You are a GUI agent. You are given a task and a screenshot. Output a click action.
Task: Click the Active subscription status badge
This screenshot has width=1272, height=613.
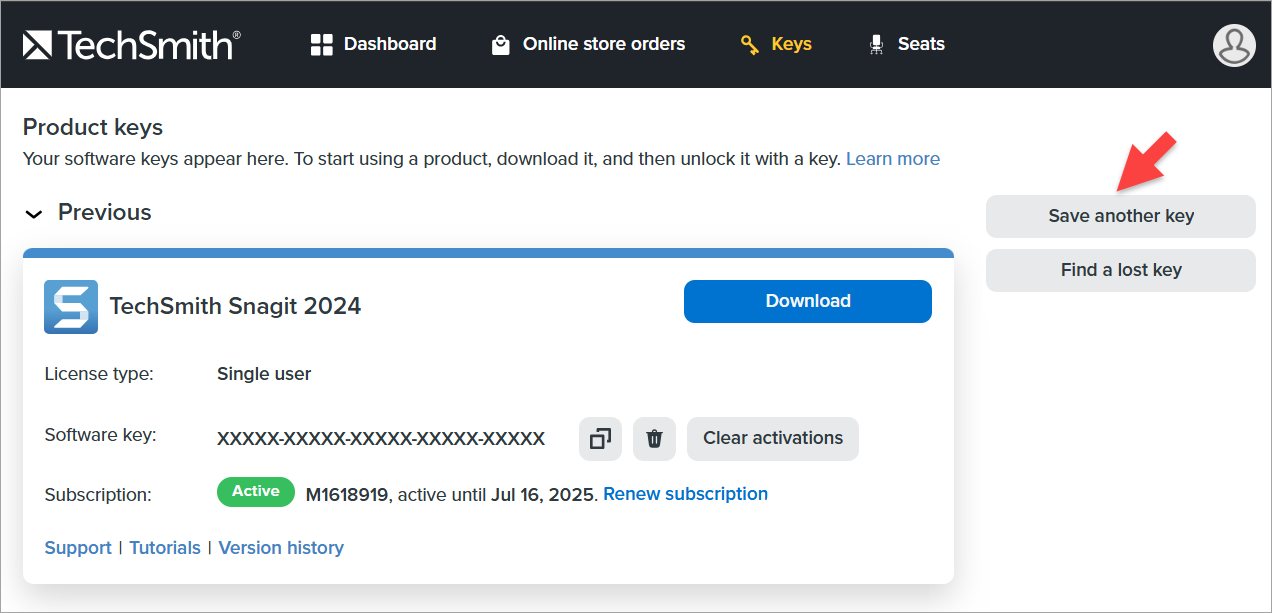255,491
